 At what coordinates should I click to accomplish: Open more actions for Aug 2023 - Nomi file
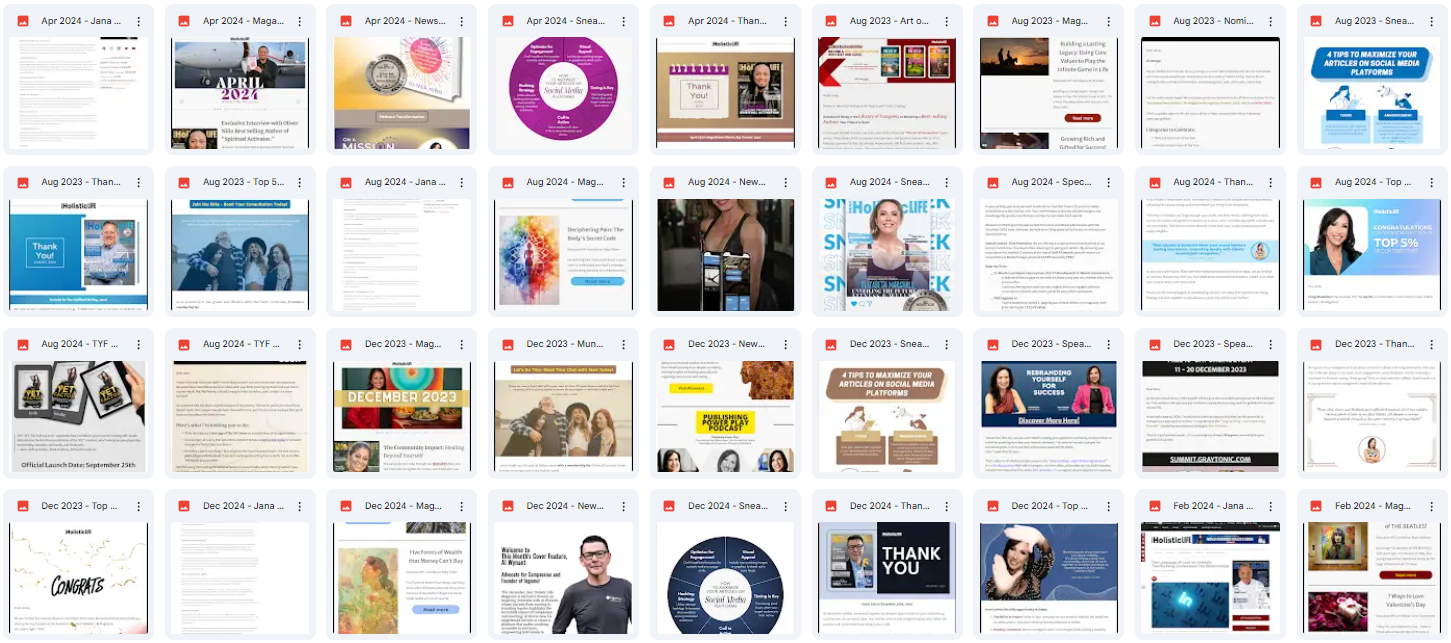pos(1271,21)
